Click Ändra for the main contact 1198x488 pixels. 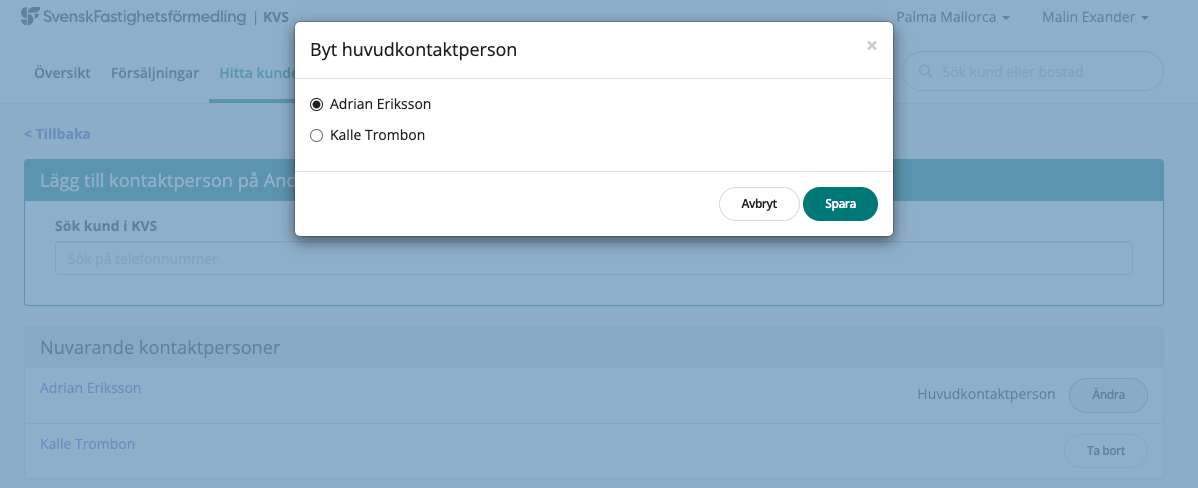(1108, 395)
